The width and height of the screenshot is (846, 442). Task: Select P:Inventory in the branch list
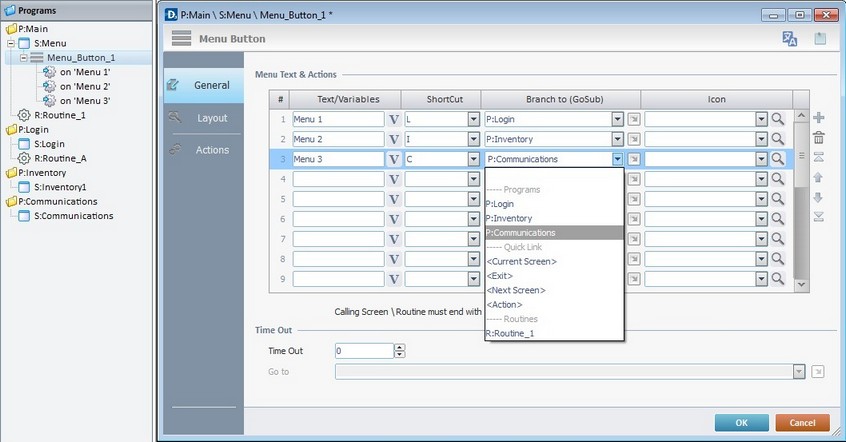(x=554, y=219)
